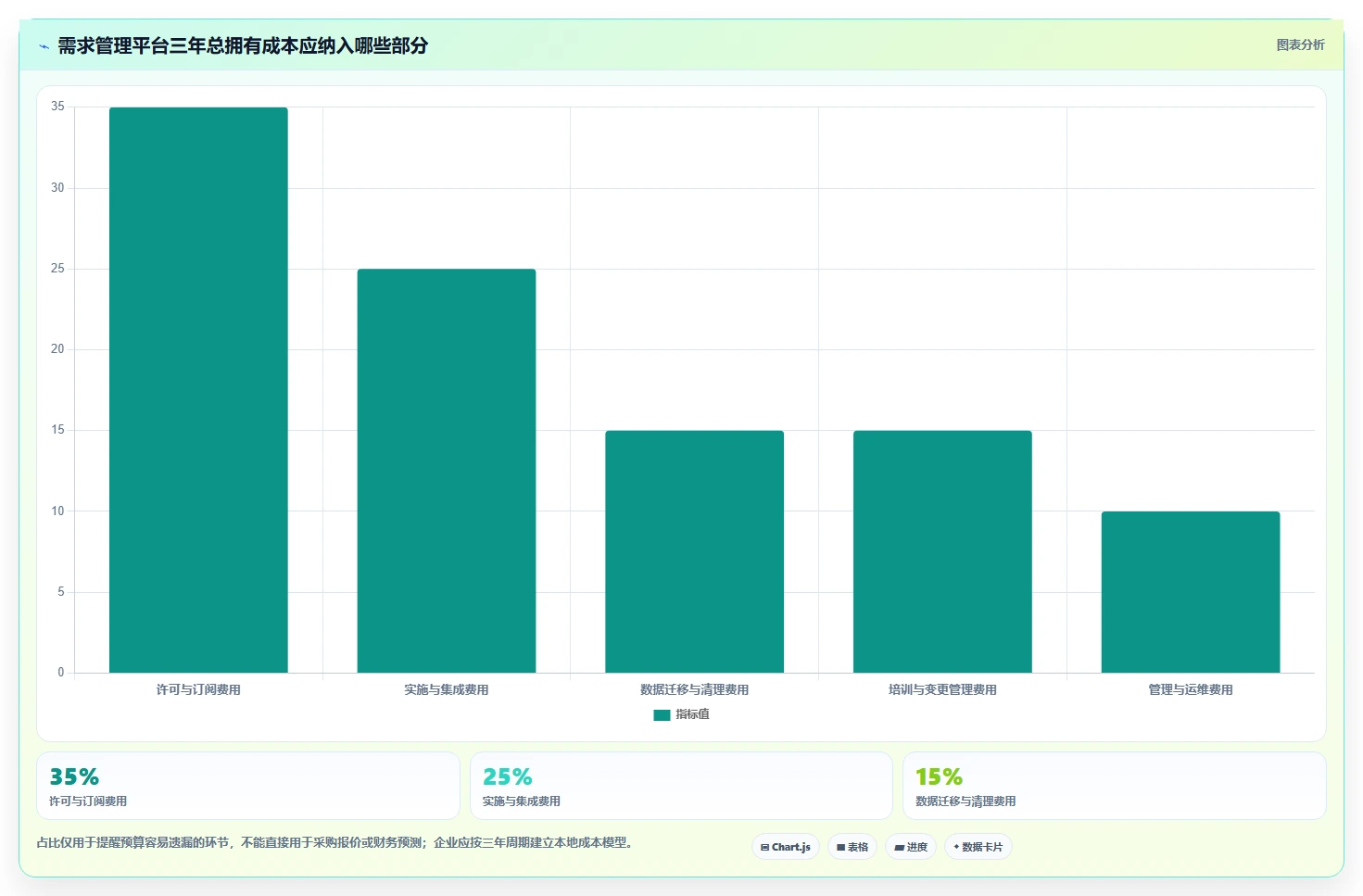Click the y-axis value 25
Viewport: 1363px width, 896px height.
57,269
